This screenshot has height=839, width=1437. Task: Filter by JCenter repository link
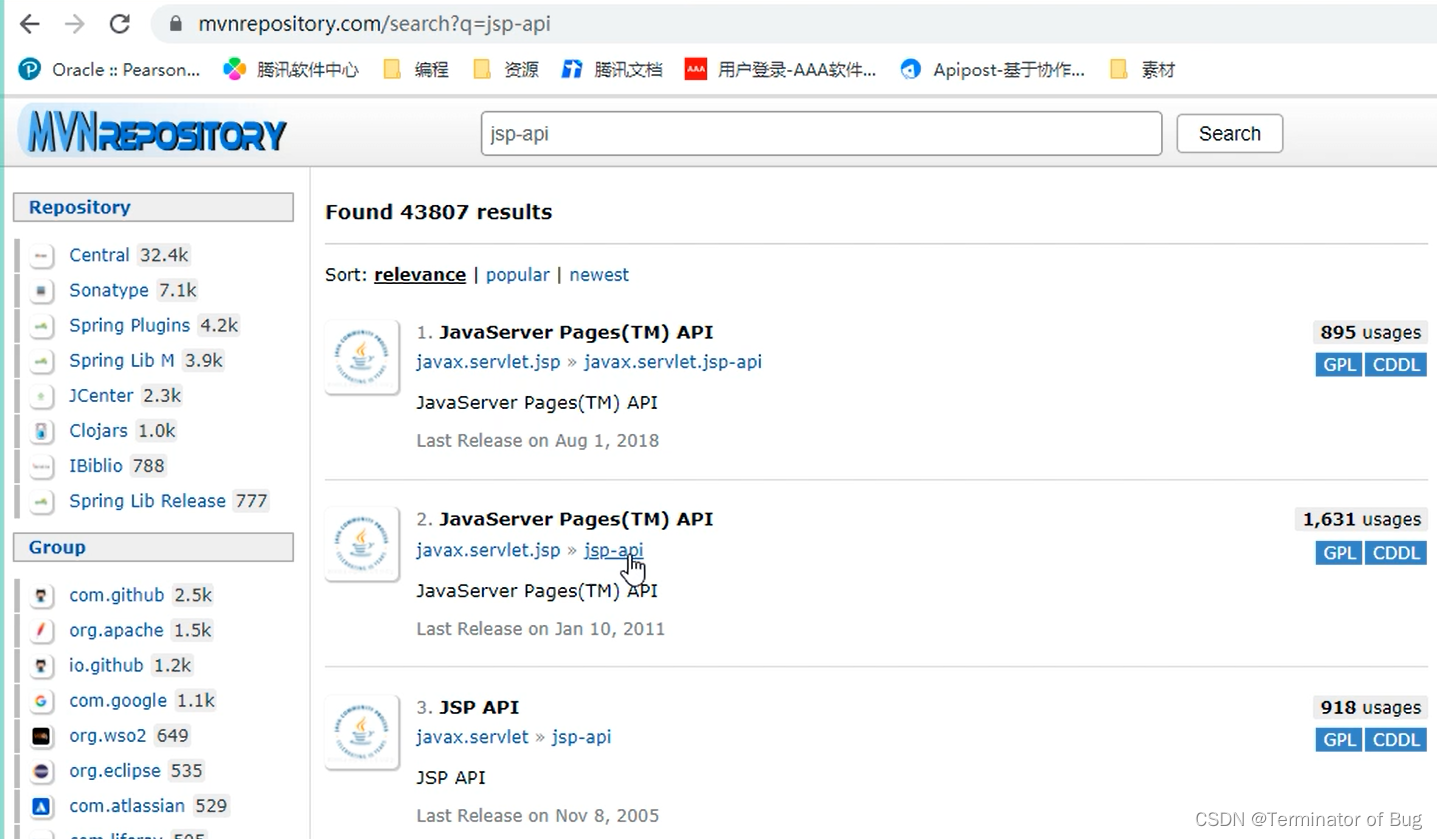pos(101,395)
